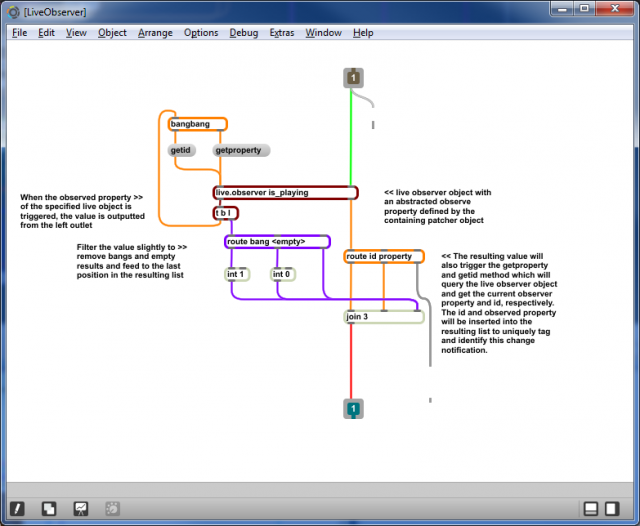Viewport: 640px width, 526px height.
Task: Open the Object menu
Action: [112, 33]
